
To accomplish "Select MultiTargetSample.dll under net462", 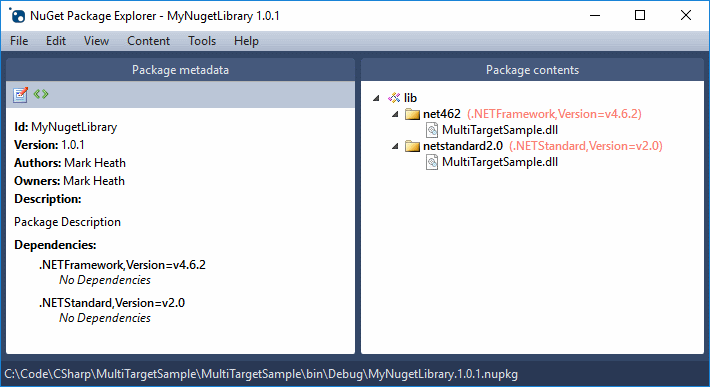I will [x=500, y=130].
